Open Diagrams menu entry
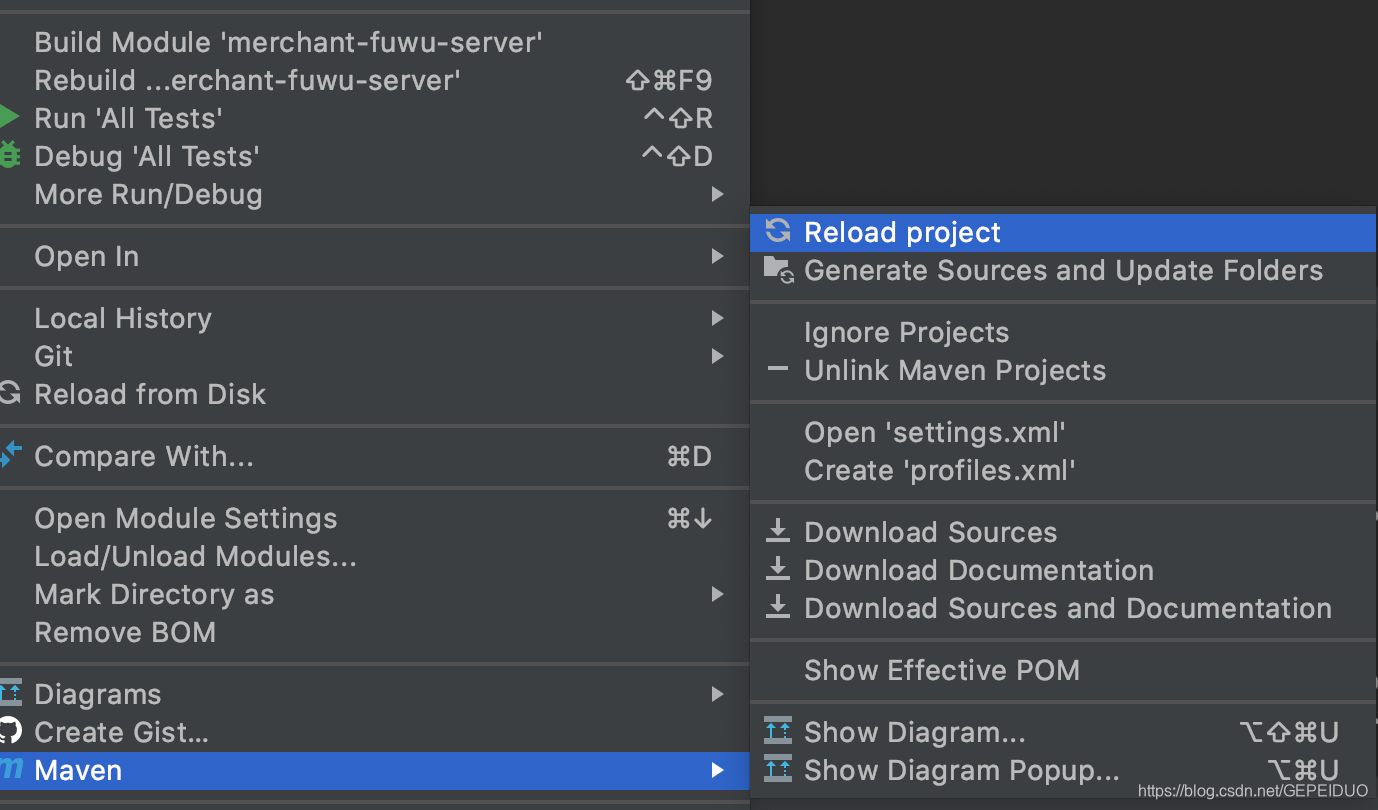The height and width of the screenshot is (810, 1378). tap(375, 694)
